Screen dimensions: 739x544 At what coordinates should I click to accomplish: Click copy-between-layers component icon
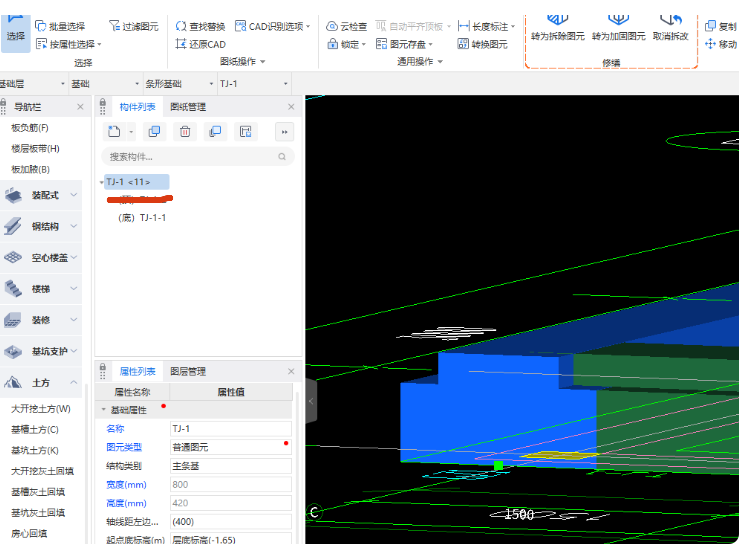click(x=215, y=132)
